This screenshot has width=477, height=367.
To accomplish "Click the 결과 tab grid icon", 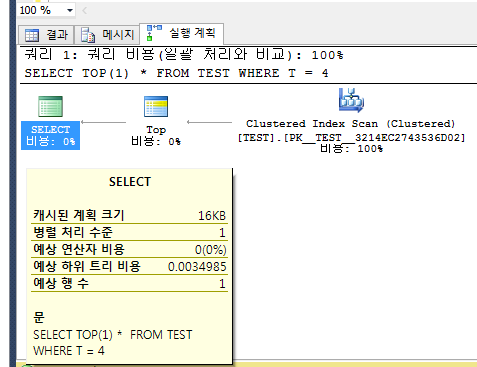I will (x=32, y=35).
